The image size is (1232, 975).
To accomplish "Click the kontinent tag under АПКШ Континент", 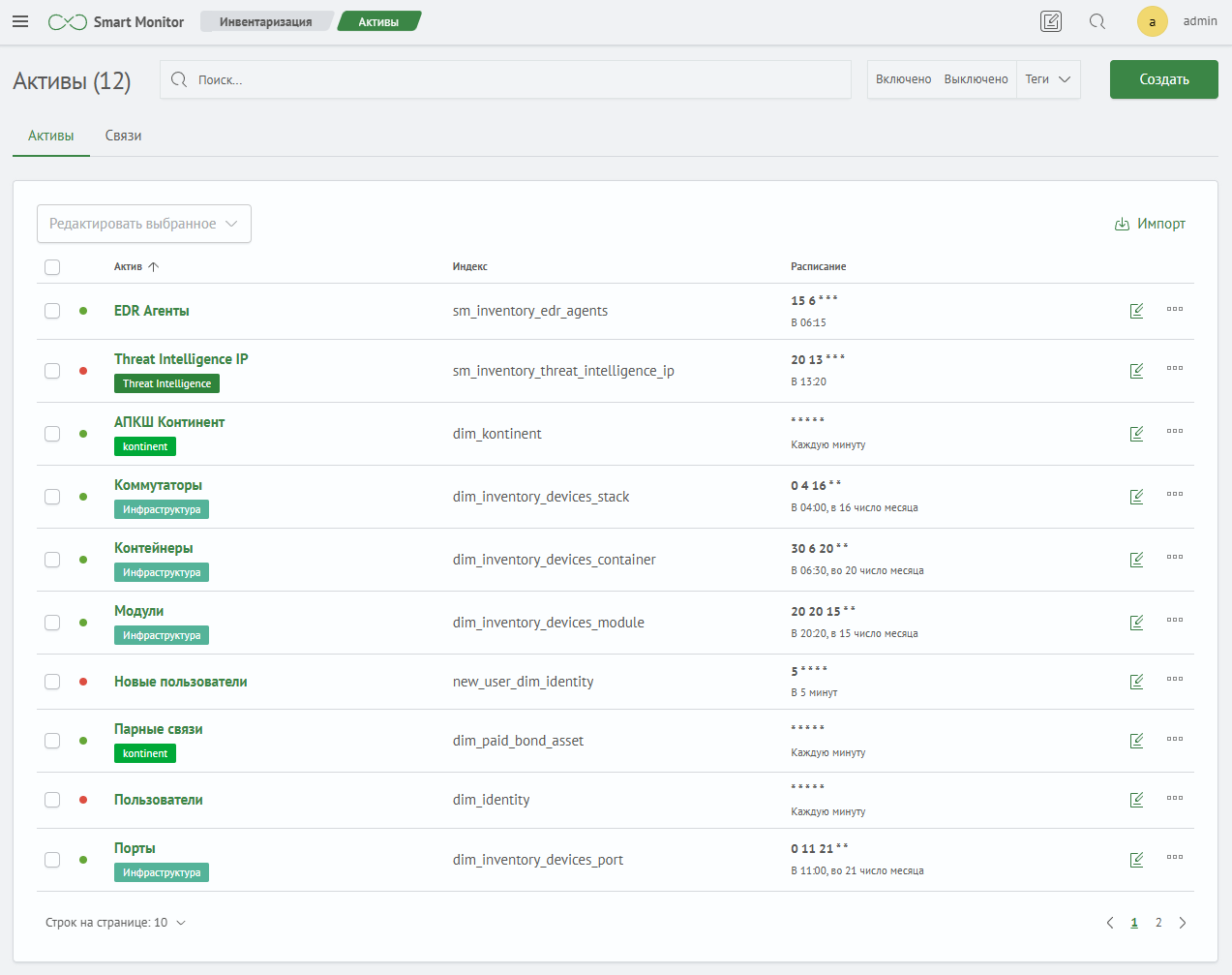I will click(x=145, y=446).
